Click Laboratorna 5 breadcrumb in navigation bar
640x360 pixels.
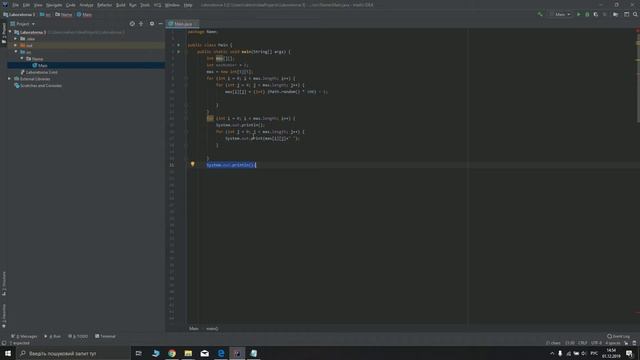(19, 14)
